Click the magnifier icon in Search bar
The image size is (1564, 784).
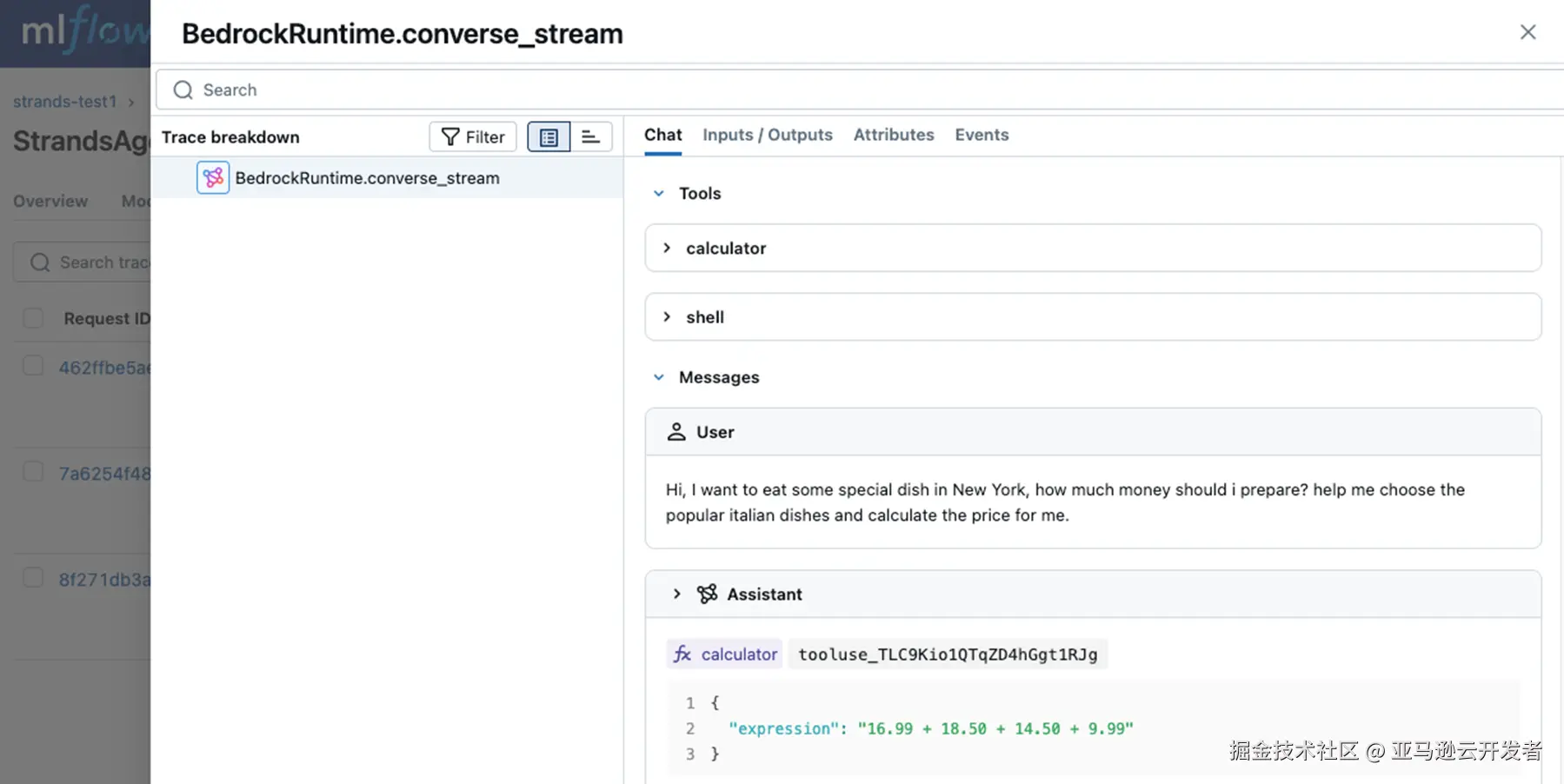[183, 90]
